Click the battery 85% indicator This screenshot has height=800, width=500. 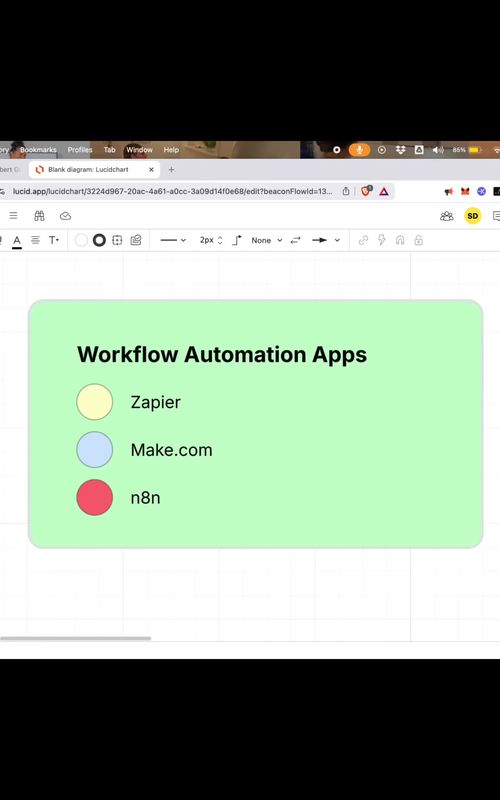click(x=467, y=149)
